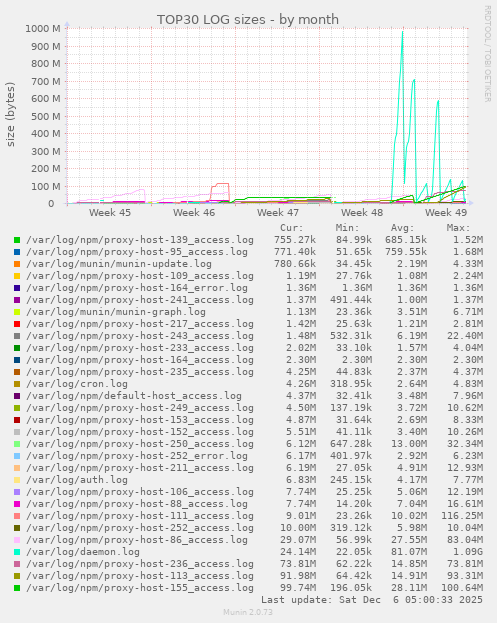The image size is (497, 623).
Task: Click the salmon swatch for proxy-host-111_access.log
Action: (17, 516)
